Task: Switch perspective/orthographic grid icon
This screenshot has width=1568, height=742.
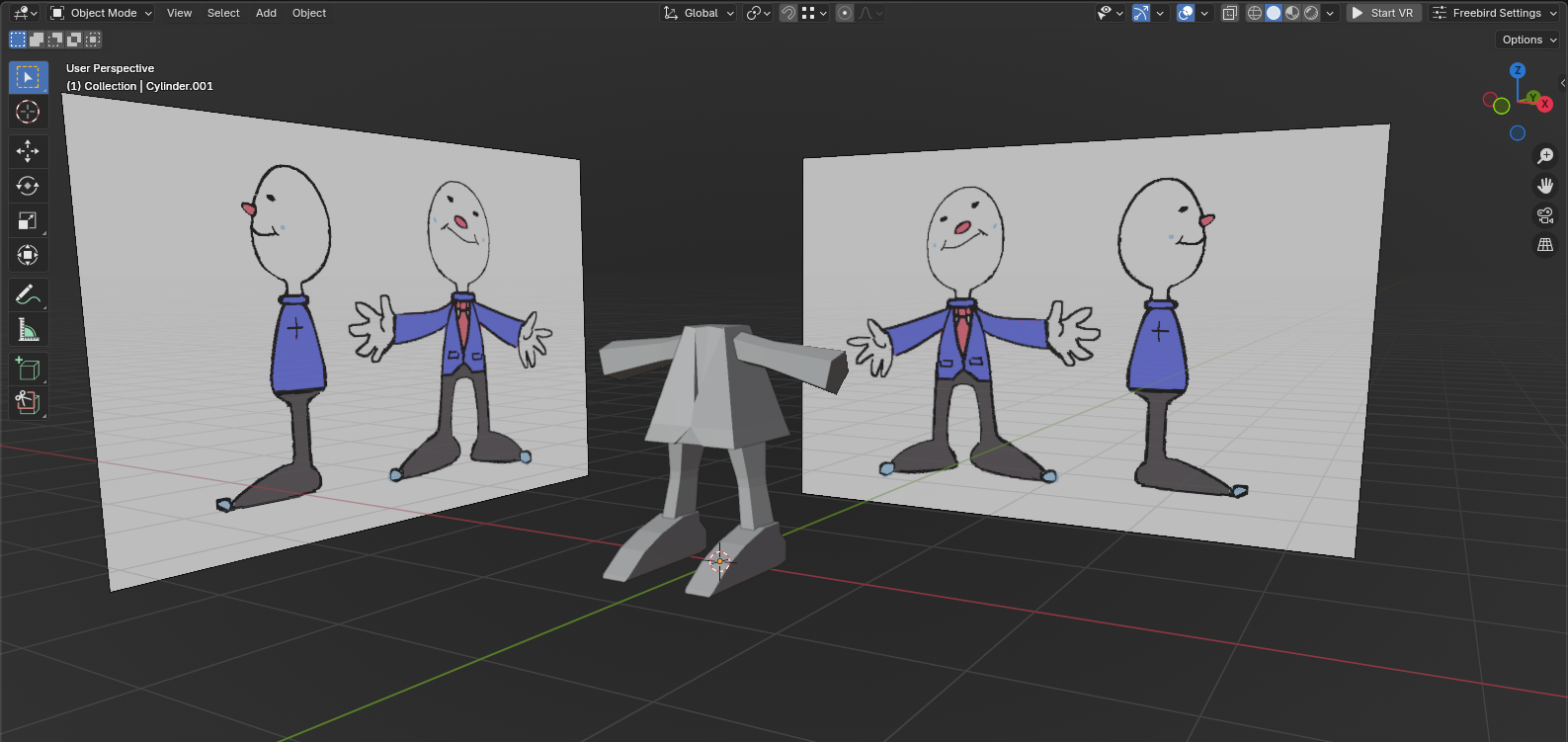Action: [x=1545, y=245]
